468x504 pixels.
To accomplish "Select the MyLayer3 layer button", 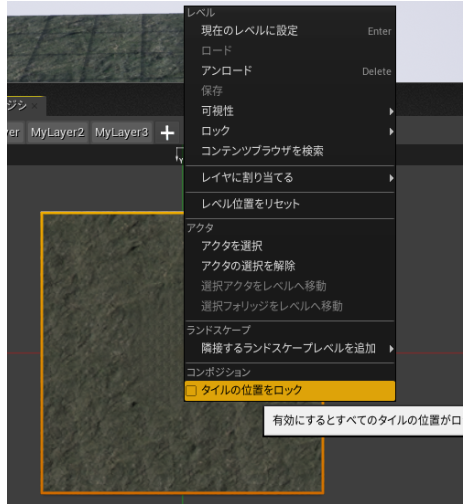I will pyautogui.click(x=122, y=132).
